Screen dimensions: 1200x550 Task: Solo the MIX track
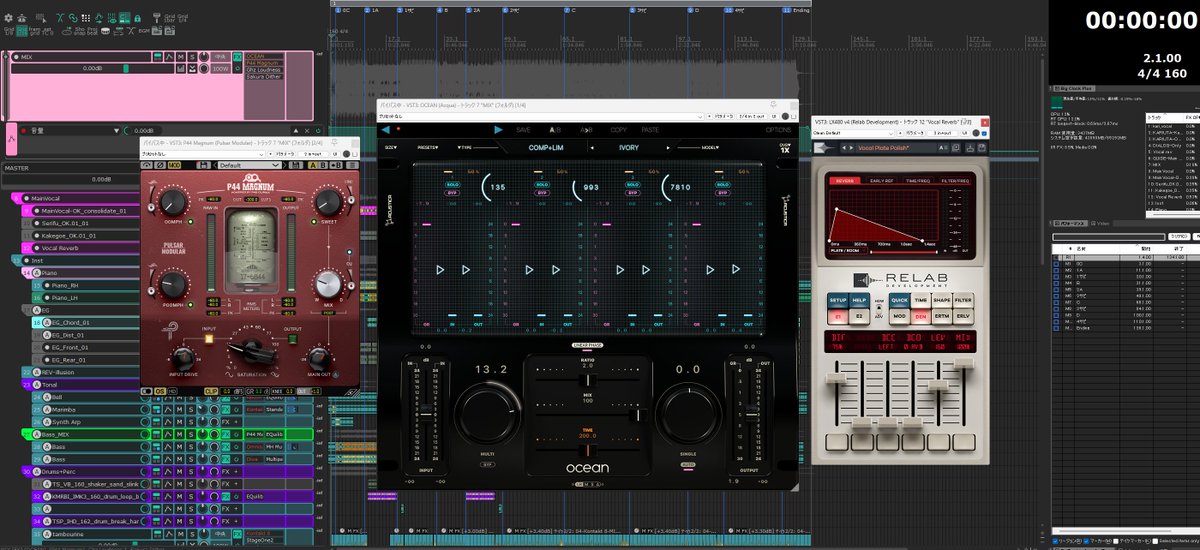point(192,57)
